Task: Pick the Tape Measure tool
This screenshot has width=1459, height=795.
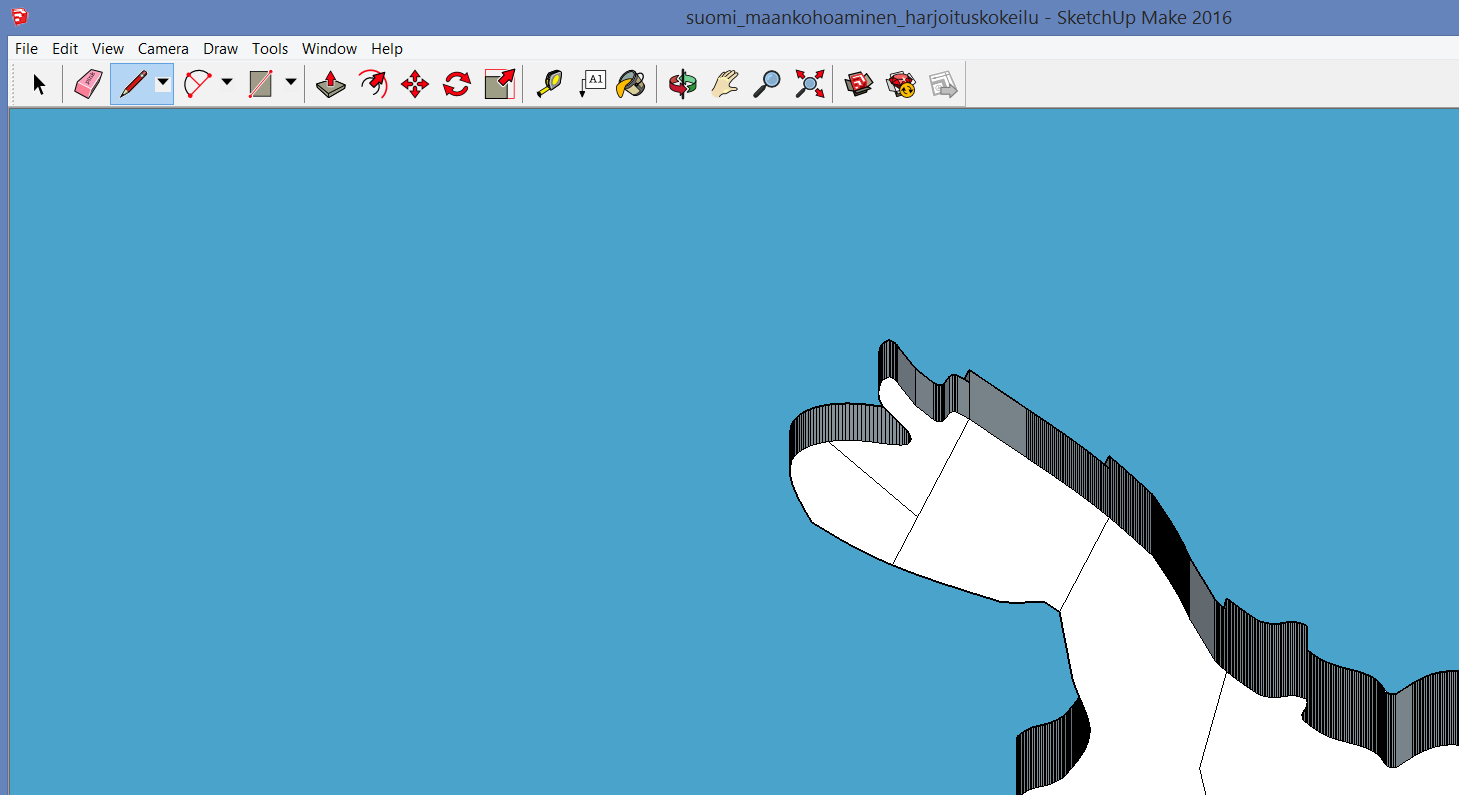Action: (549, 84)
